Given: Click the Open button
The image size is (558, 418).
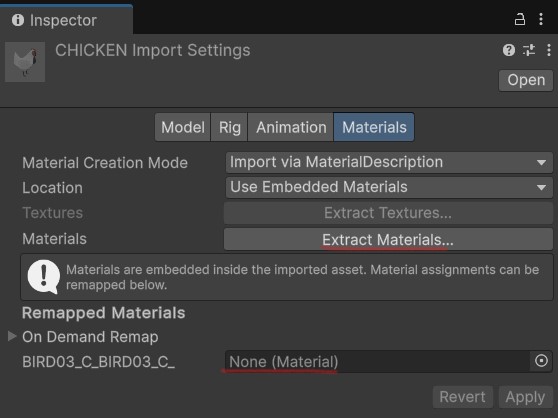Looking at the screenshot, I should (x=526, y=80).
